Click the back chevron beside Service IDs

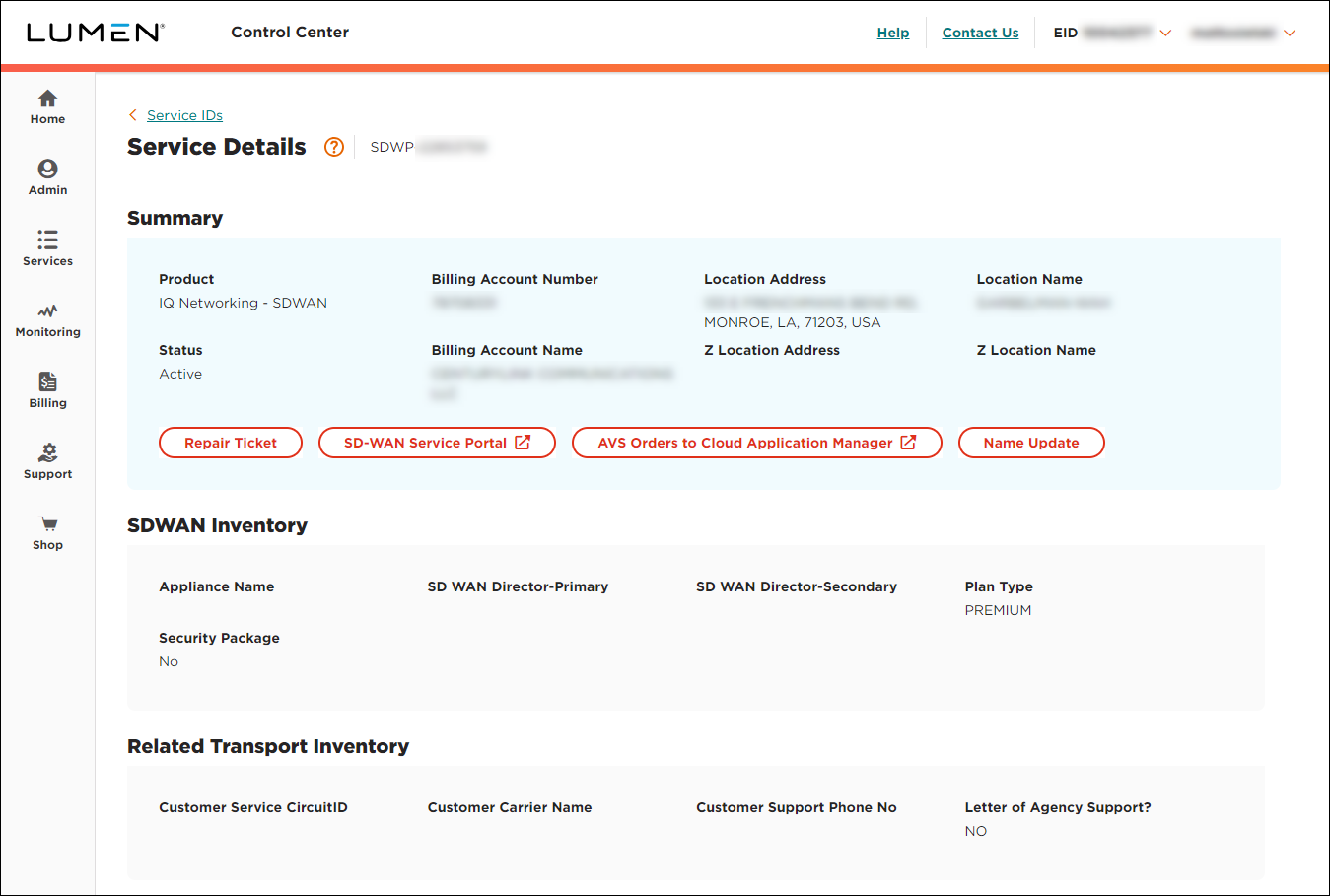coord(133,115)
